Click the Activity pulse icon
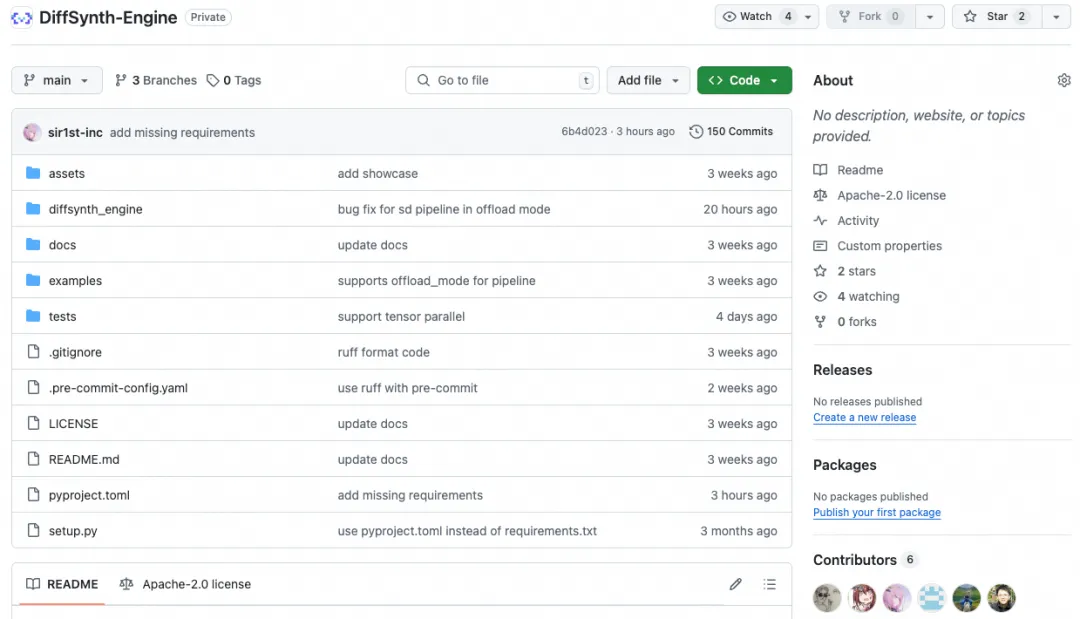This screenshot has width=1080, height=619. (820, 221)
